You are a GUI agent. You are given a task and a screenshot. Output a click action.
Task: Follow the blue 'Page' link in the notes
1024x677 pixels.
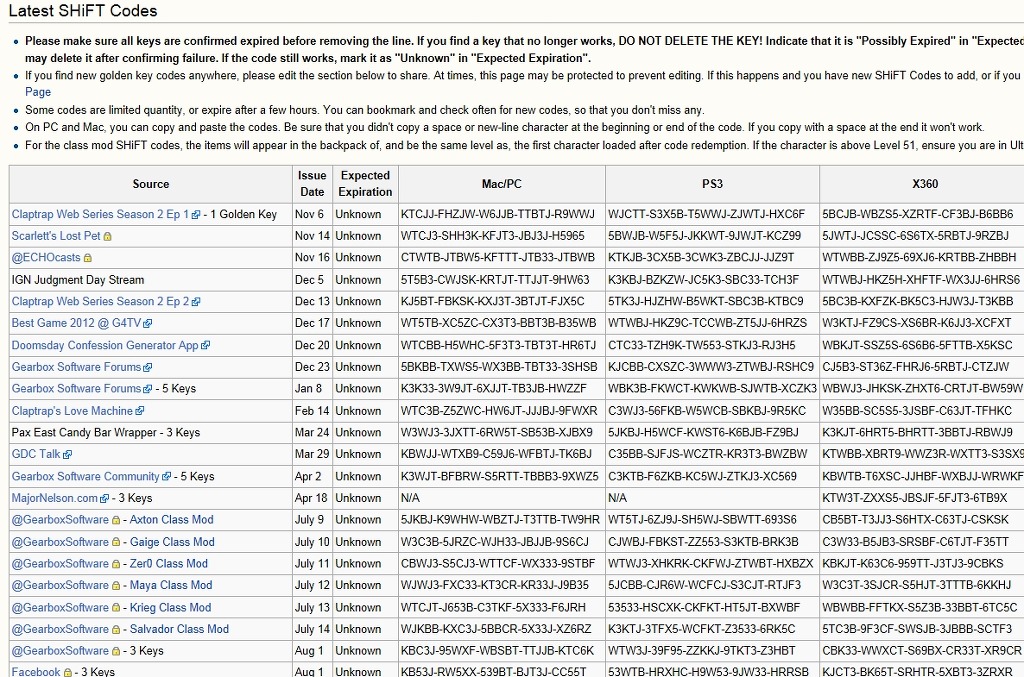click(38, 92)
